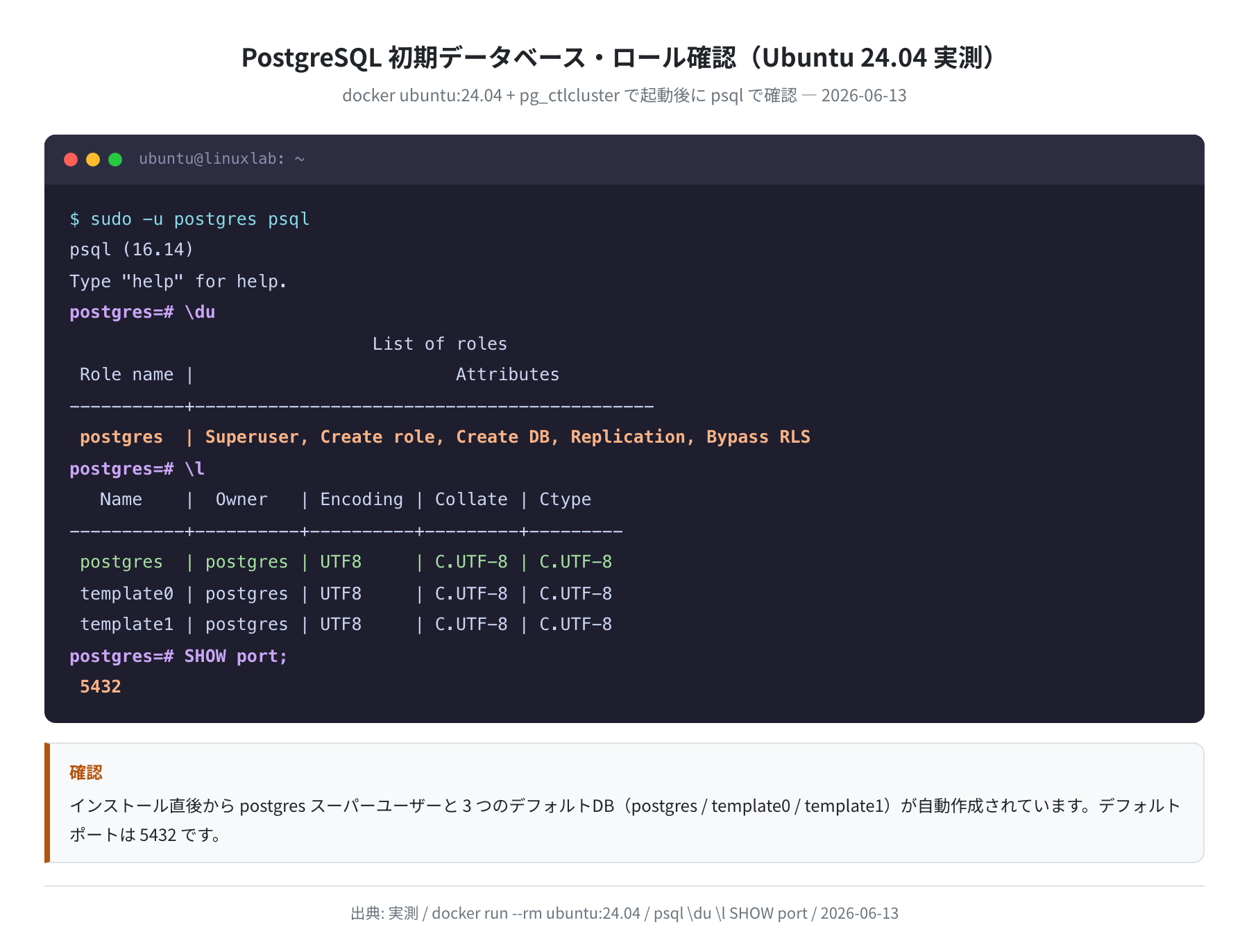Viewport: 1249px width, 952px height.
Task: Click the database name 'template0'
Action: pyautogui.click(x=127, y=594)
